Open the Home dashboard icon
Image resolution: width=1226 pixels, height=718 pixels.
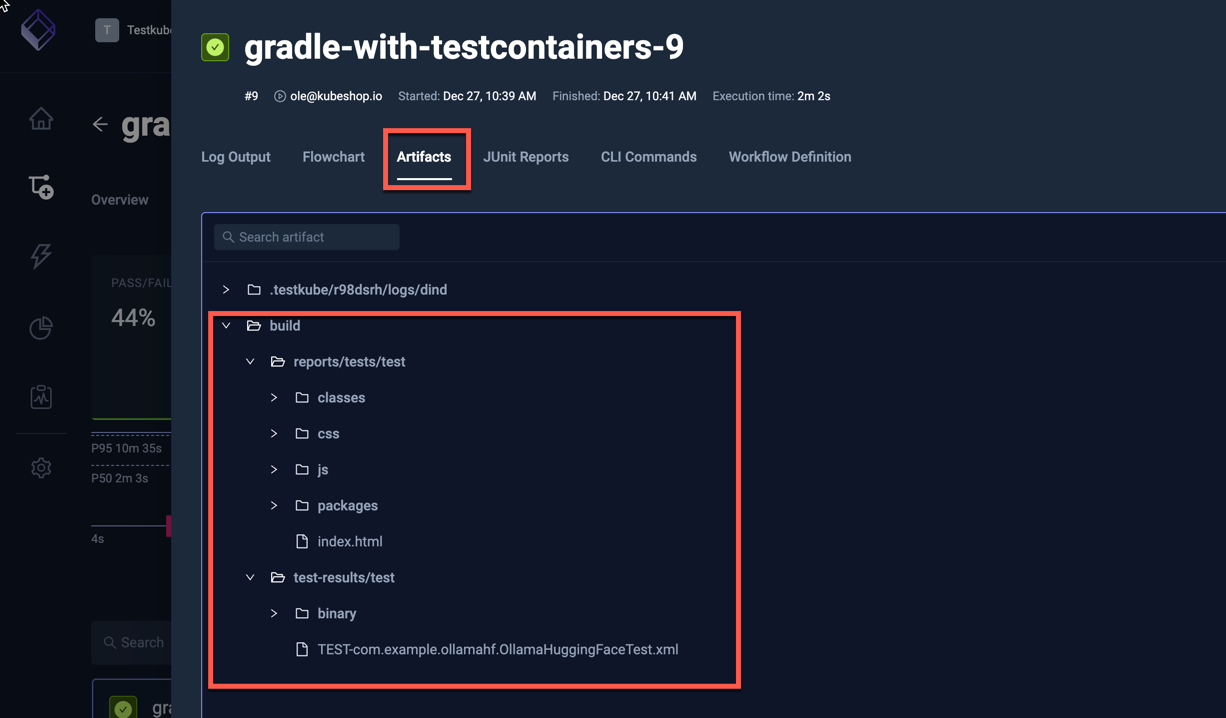click(40, 118)
